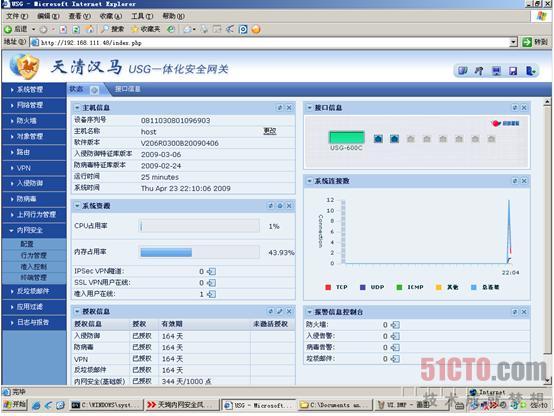The height and width of the screenshot is (416, 554).
Task: Click the TCP red legend swatch
Action: coord(328,287)
